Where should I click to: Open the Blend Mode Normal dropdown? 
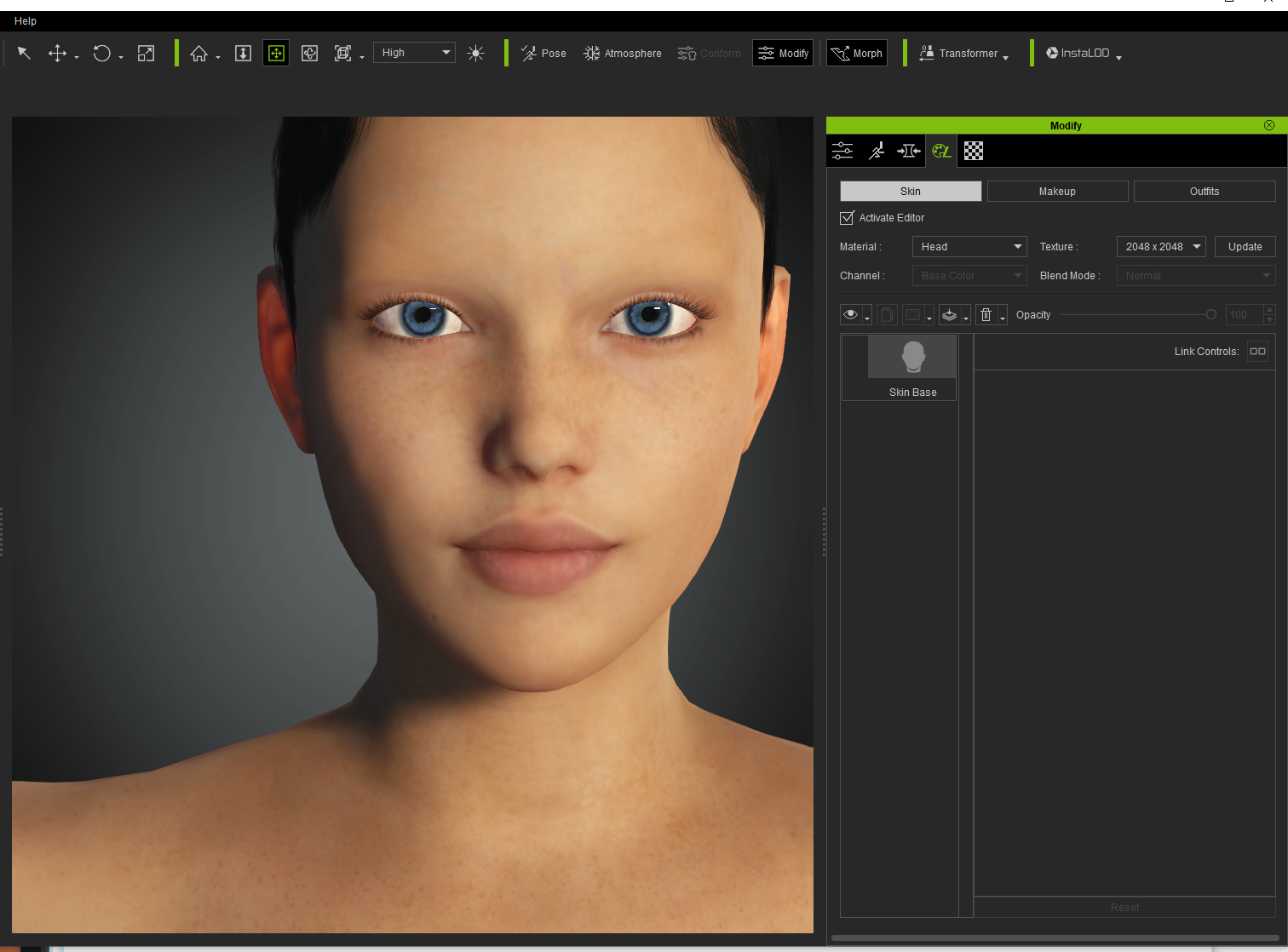click(x=1196, y=276)
